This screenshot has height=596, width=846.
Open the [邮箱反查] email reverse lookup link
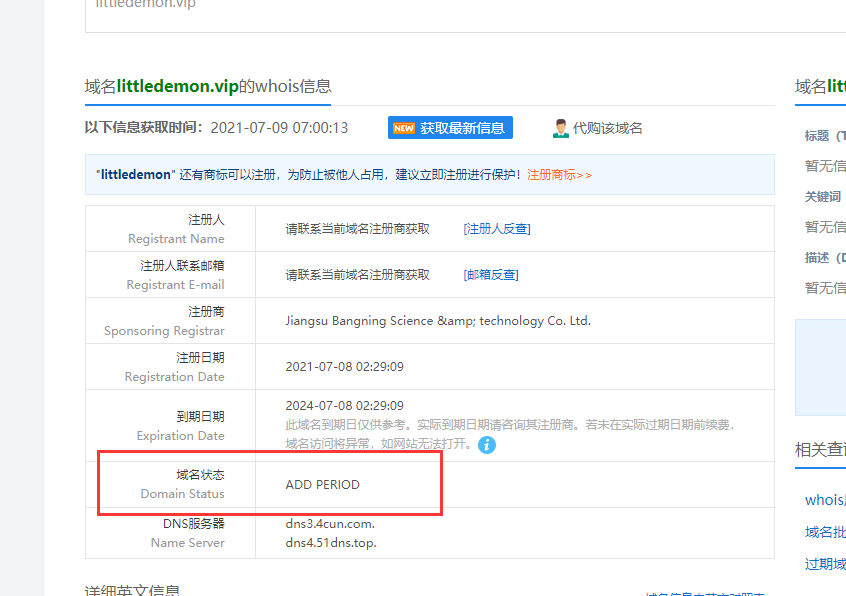(490, 274)
